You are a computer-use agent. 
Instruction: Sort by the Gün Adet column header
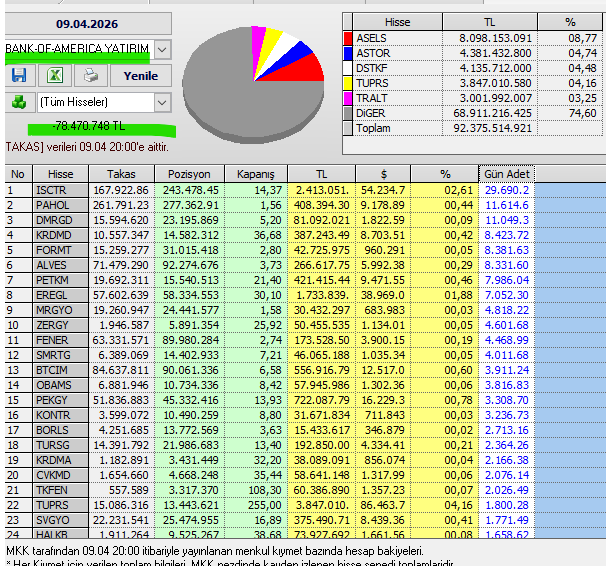(507, 174)
